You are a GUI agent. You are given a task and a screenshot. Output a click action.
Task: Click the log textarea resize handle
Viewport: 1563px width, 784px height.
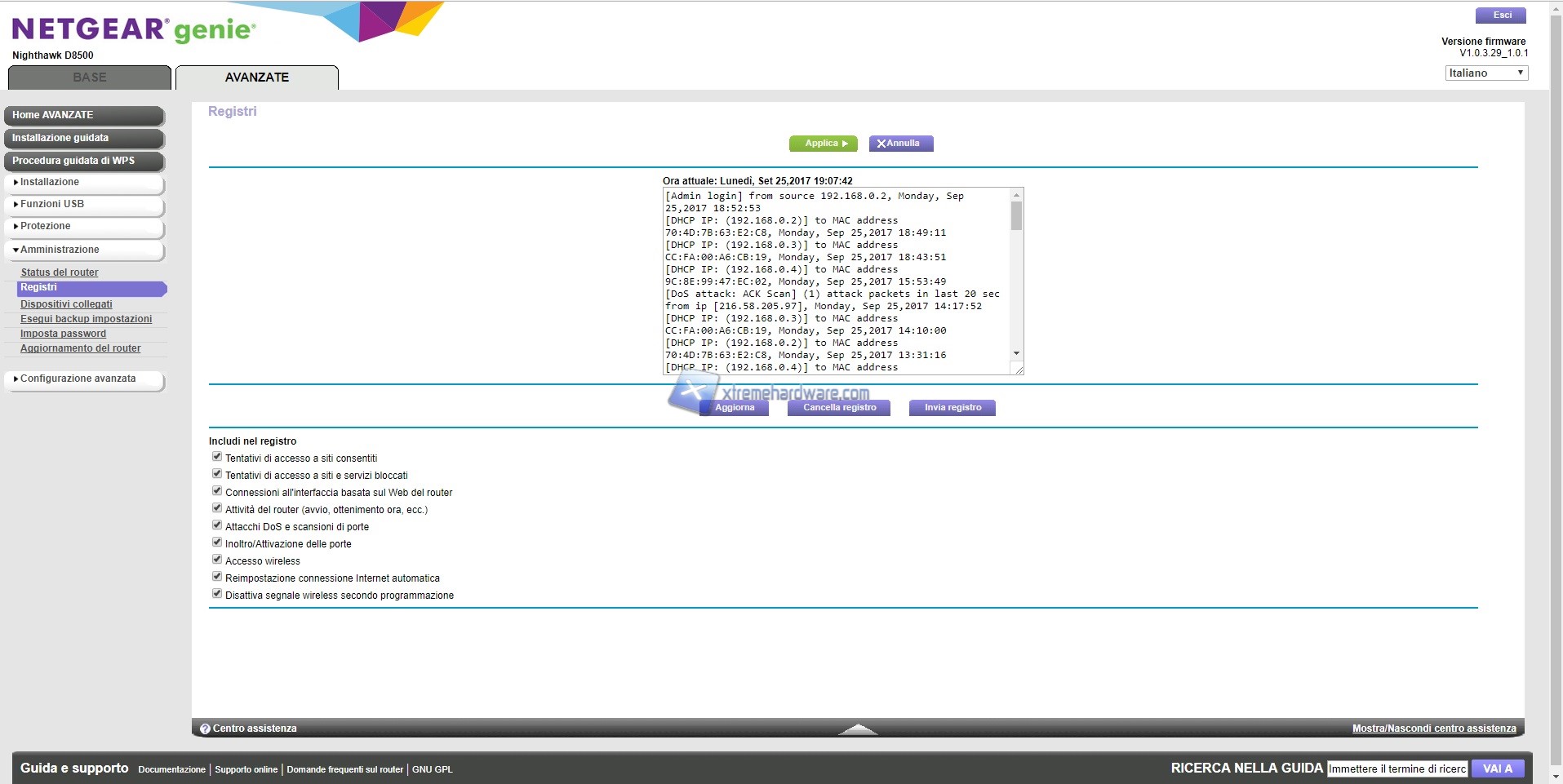click(1018, 370)
